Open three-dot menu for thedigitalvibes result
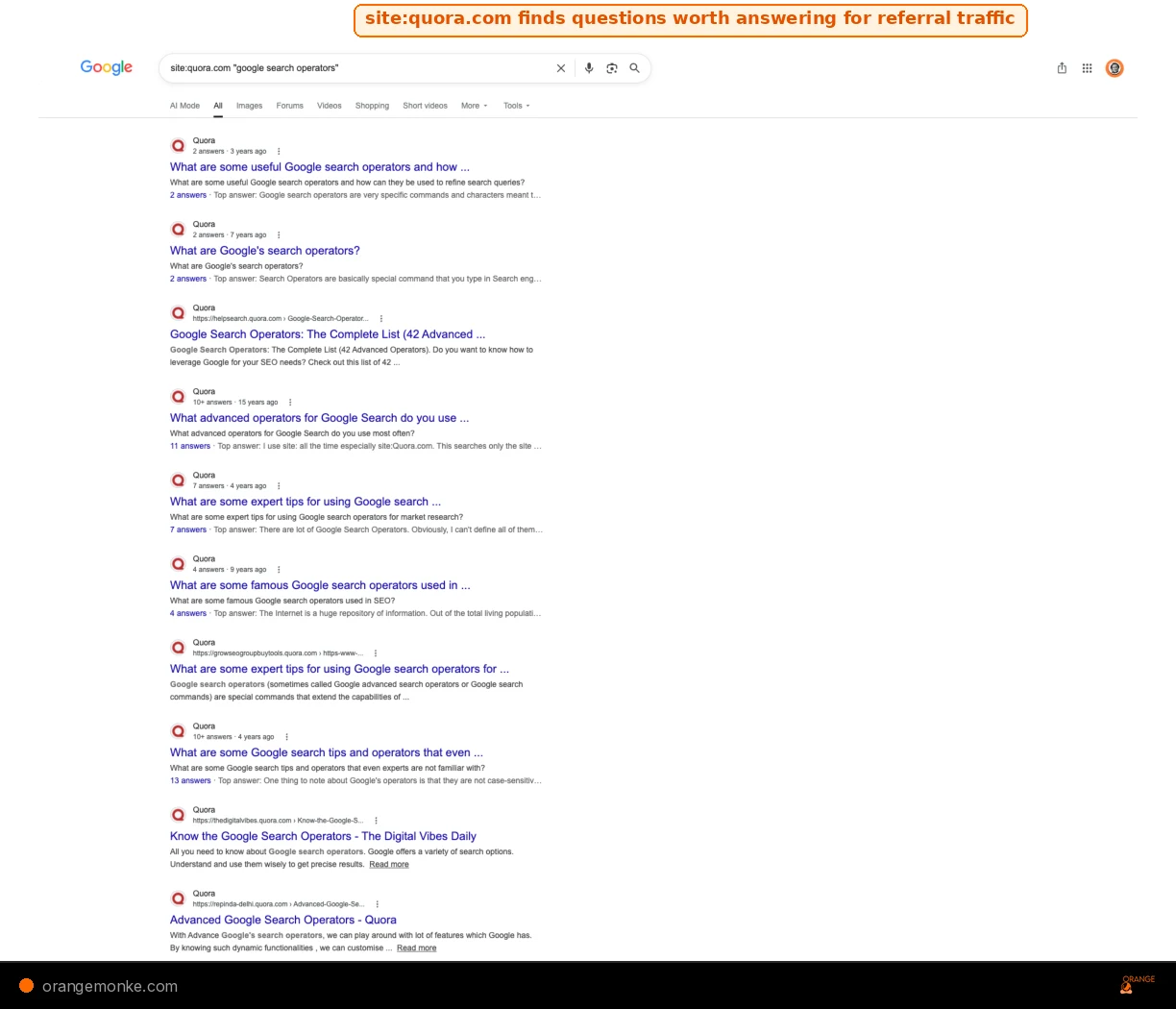The width and height of the screenshot is (1176, 1009). point(377,820)
